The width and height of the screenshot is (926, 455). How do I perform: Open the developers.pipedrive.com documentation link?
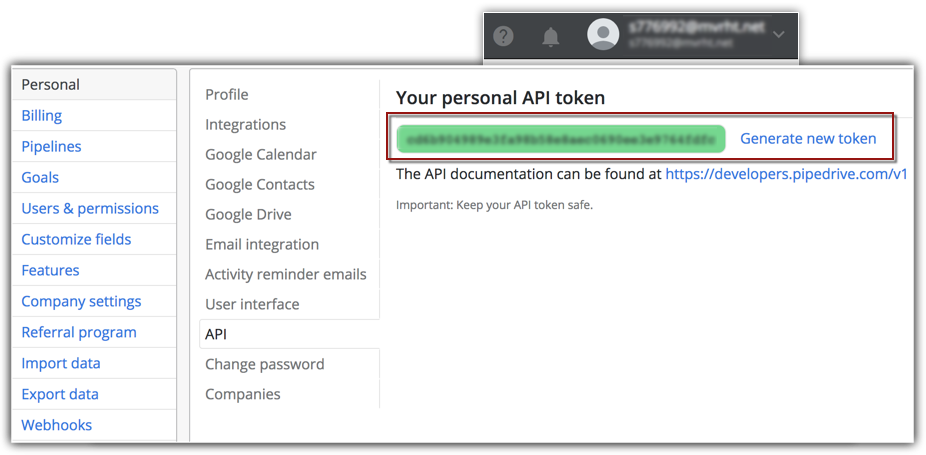click(786, 174)
